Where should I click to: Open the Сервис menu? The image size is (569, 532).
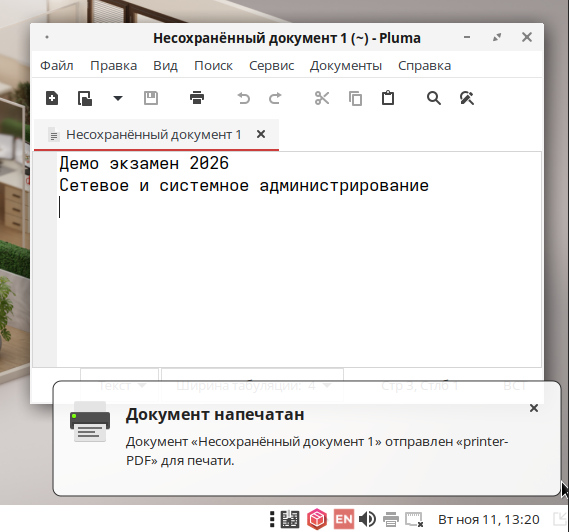tap(271, 66)
